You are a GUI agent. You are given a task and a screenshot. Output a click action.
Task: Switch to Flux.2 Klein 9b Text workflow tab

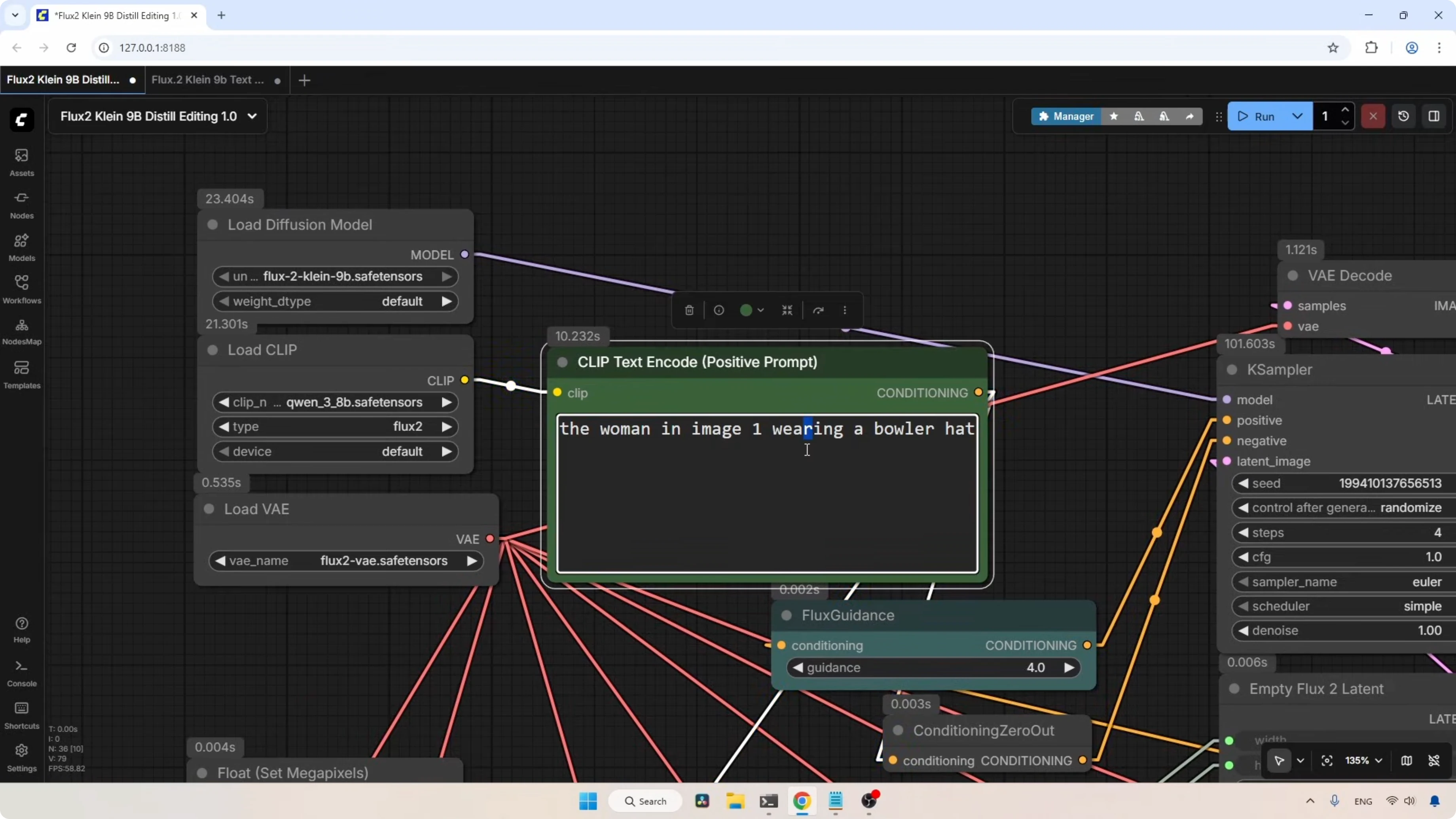[207, 80]
